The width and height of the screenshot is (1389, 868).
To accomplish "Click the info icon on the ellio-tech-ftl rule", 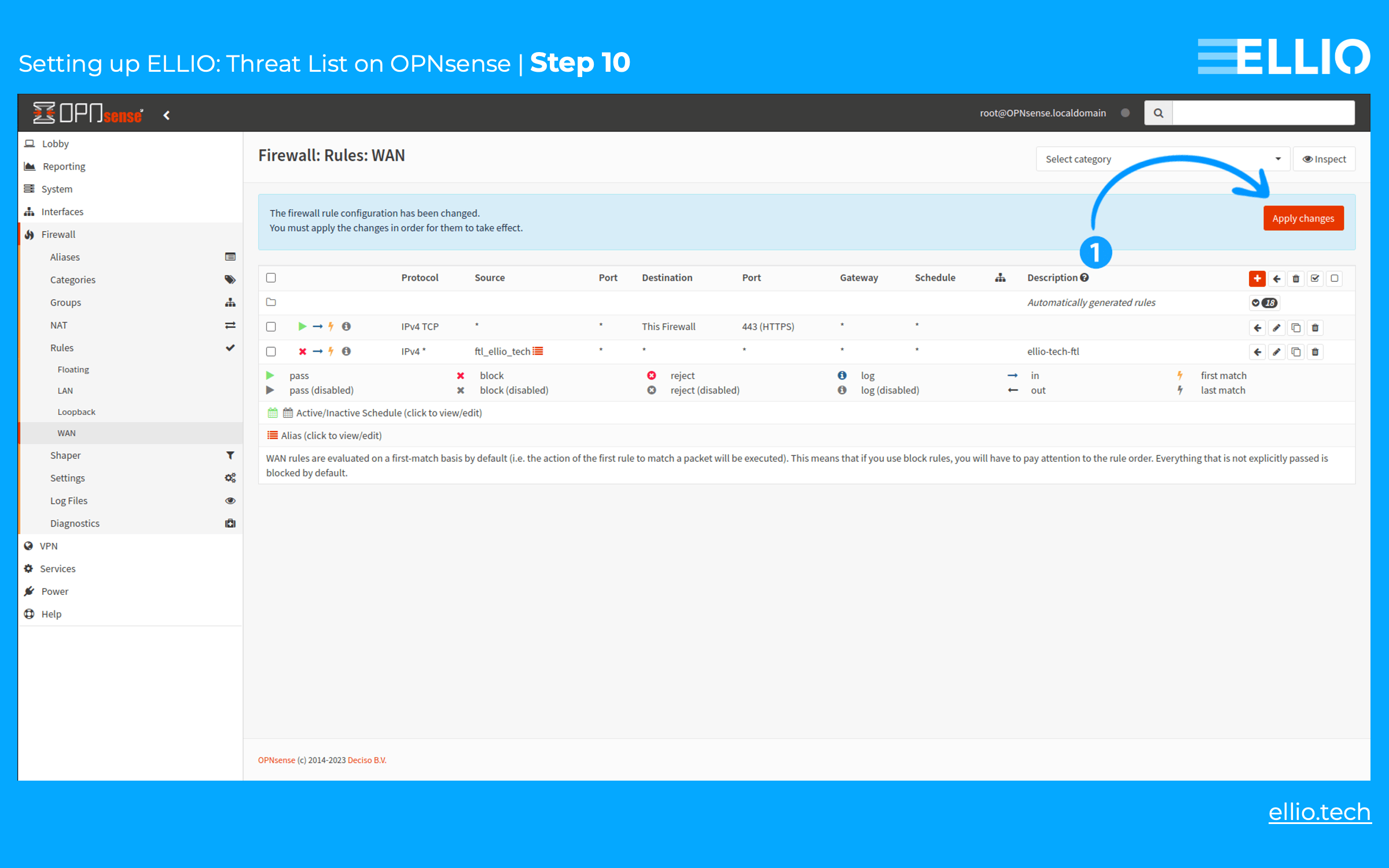I will pyautogui.click(x=346, y=351).
